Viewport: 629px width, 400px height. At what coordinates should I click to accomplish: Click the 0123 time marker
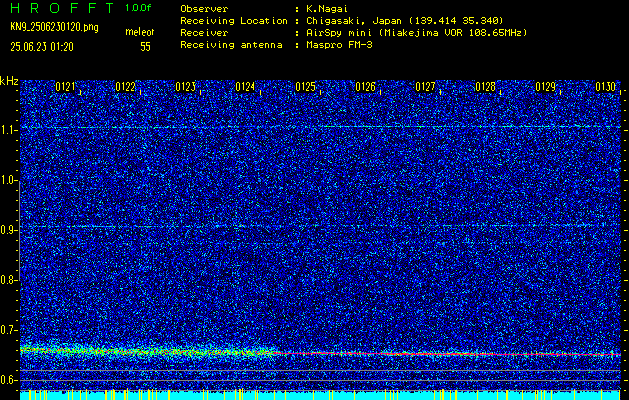(185, 87)
